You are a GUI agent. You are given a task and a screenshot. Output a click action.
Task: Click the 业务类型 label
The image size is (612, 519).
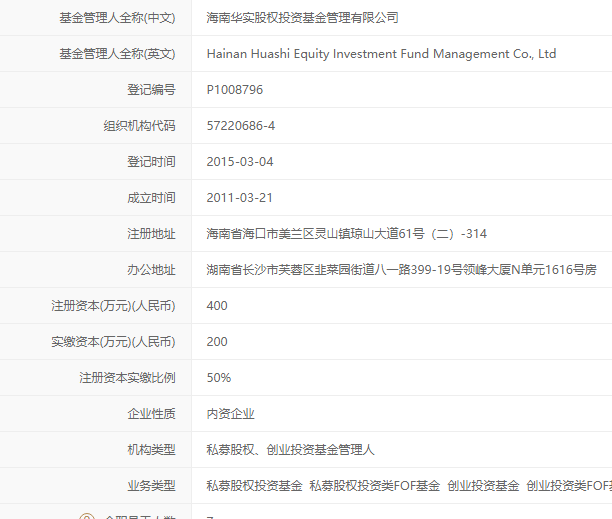tap(151, 486)
